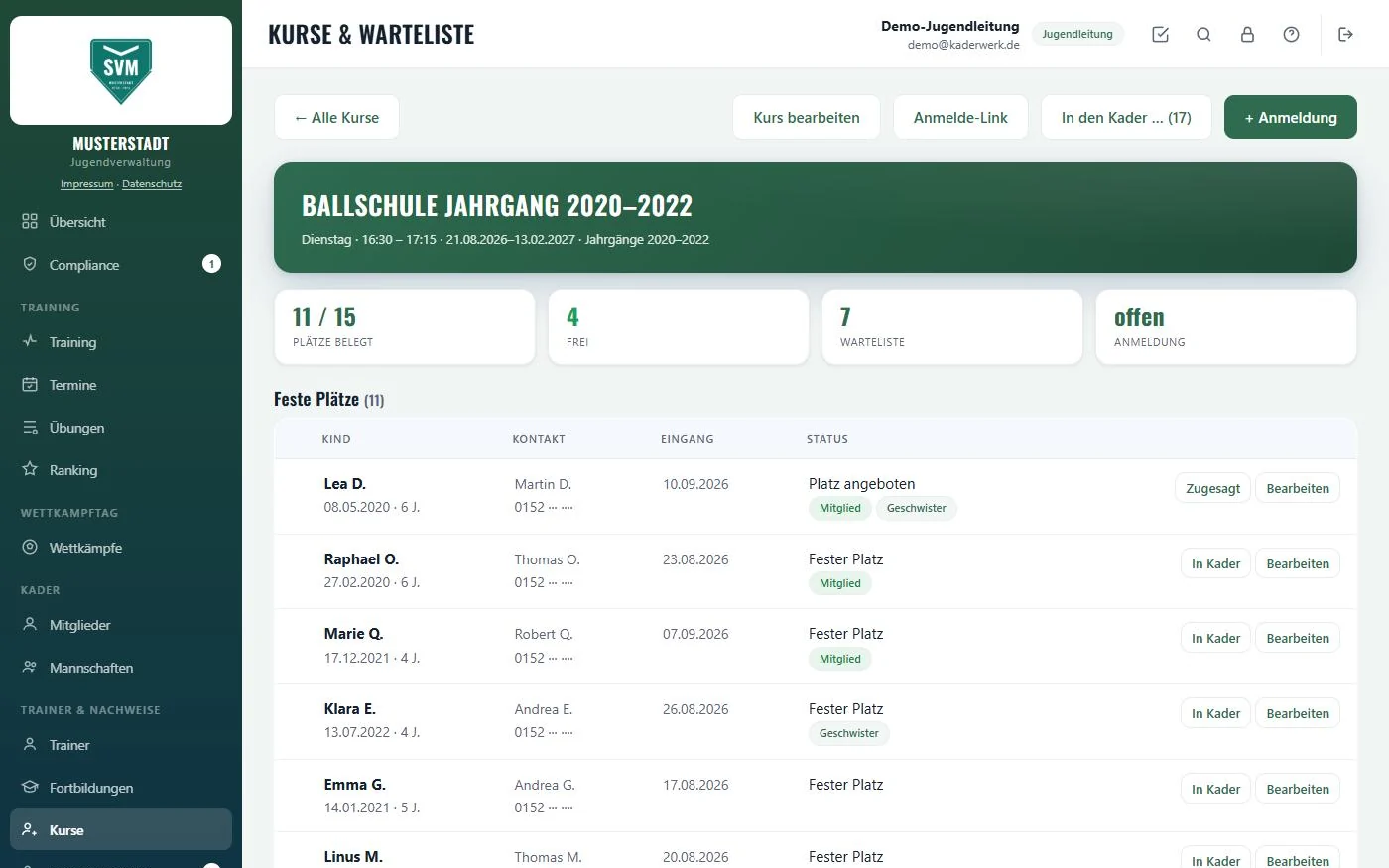
Task: Click the Übersicht grid icon
Action: pos(30,221)
